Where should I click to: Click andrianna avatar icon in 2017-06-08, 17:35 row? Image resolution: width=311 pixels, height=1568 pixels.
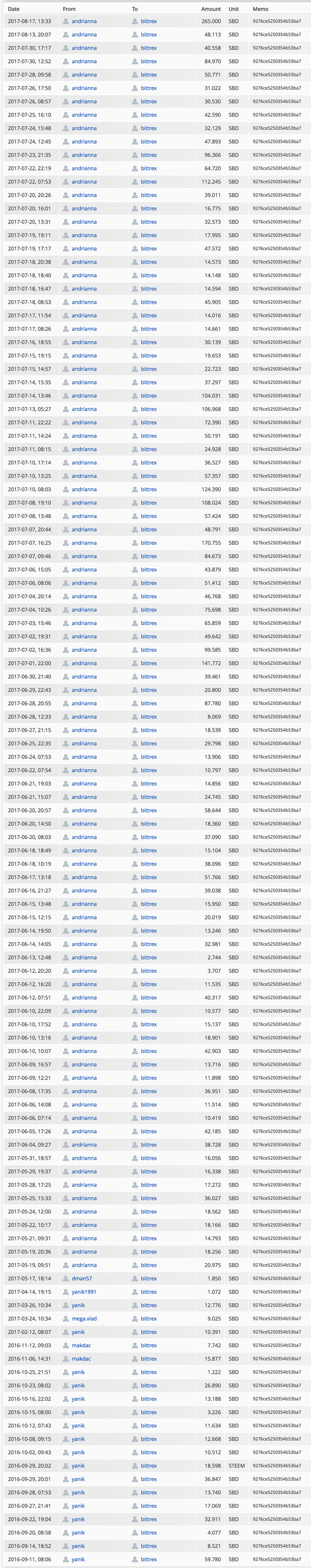(66, 1091)
